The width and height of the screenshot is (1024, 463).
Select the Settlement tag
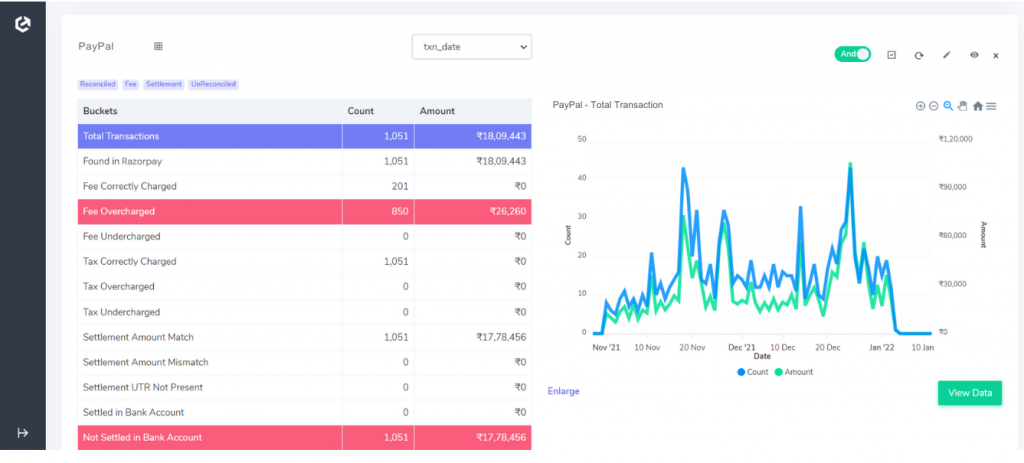point(164,84)
